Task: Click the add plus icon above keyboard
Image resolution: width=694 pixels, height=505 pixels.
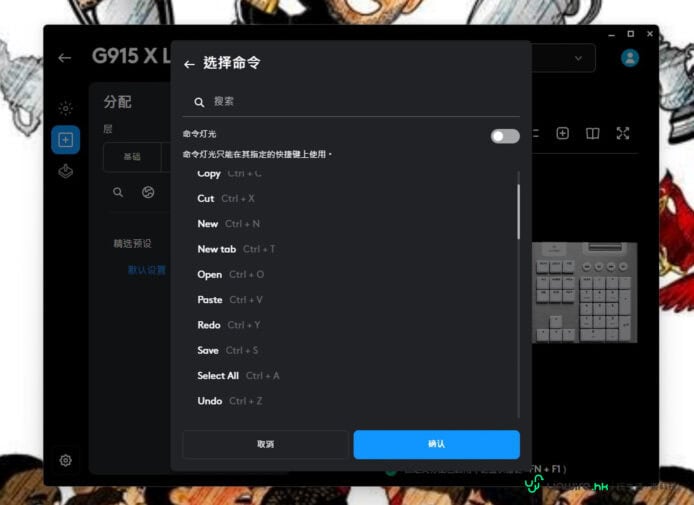Action: [x=563, y=134]
